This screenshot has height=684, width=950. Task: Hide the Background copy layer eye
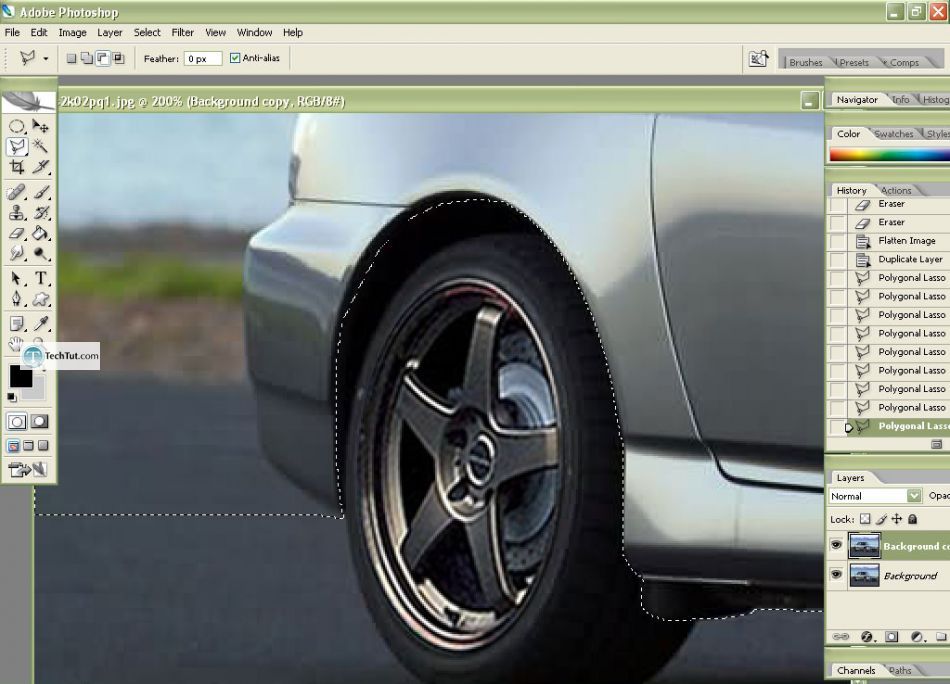coord(837,545)
